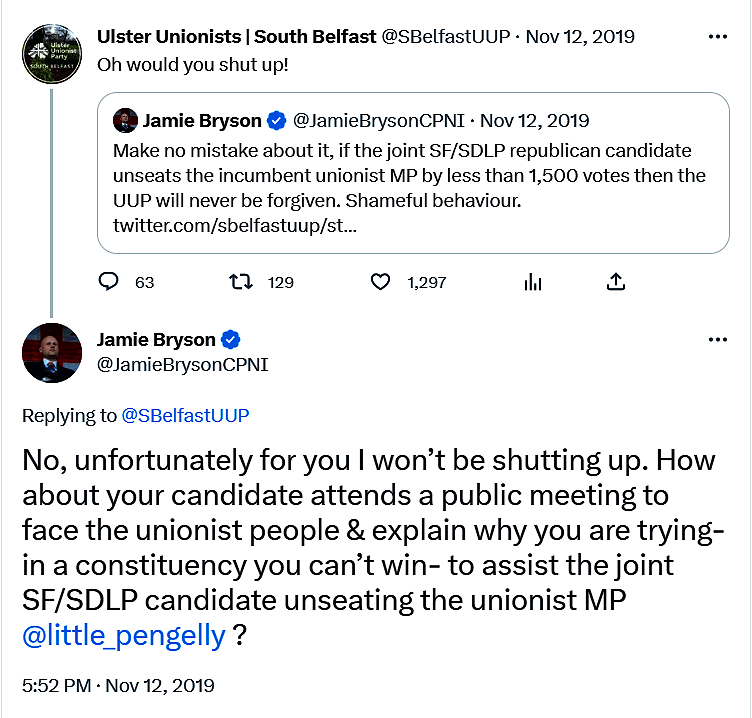
Task: Click the retweet icon showing 129
Action: coord(241,282)
